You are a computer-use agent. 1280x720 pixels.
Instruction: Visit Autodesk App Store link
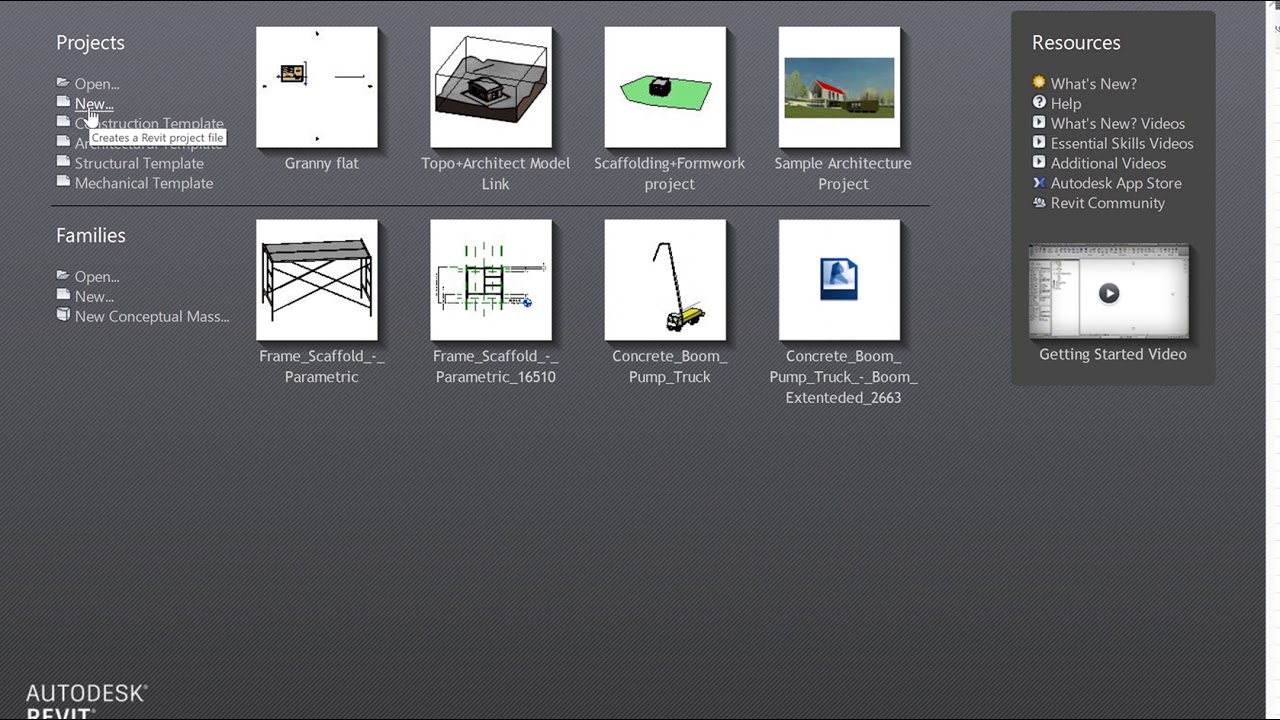click(1116, 183)
